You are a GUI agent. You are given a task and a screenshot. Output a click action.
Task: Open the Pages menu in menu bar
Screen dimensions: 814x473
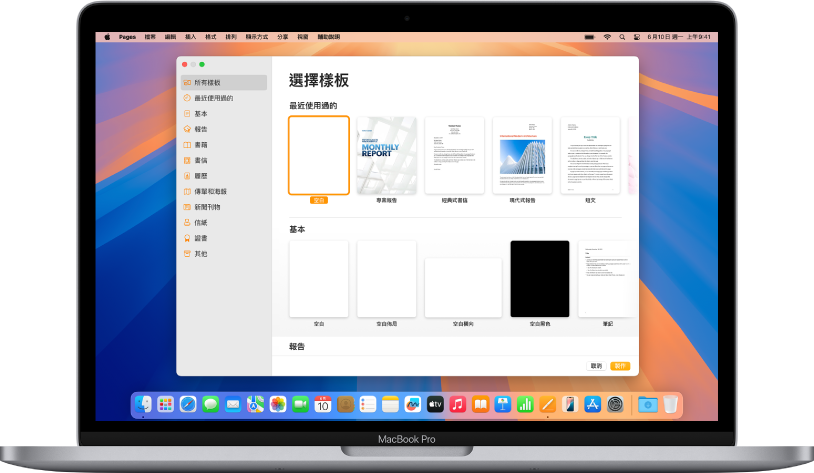[127, 37]
